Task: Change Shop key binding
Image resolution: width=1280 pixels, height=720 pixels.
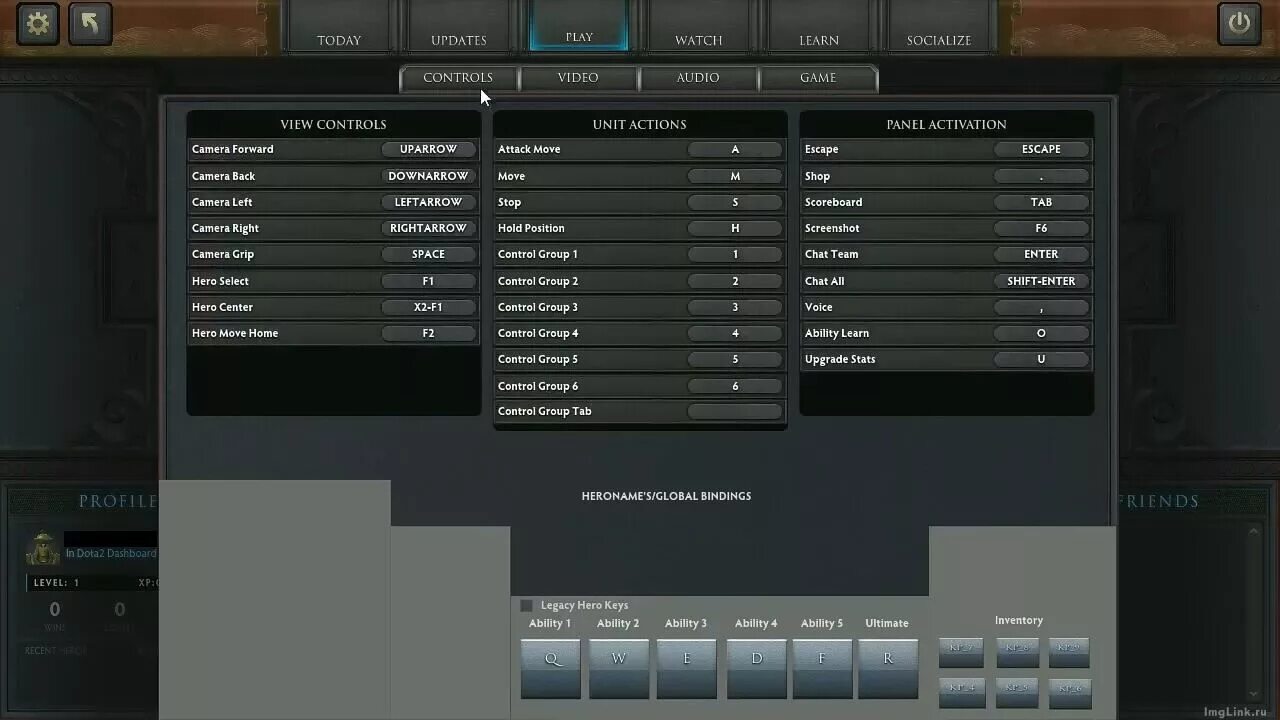Action: coord(1041,176)
